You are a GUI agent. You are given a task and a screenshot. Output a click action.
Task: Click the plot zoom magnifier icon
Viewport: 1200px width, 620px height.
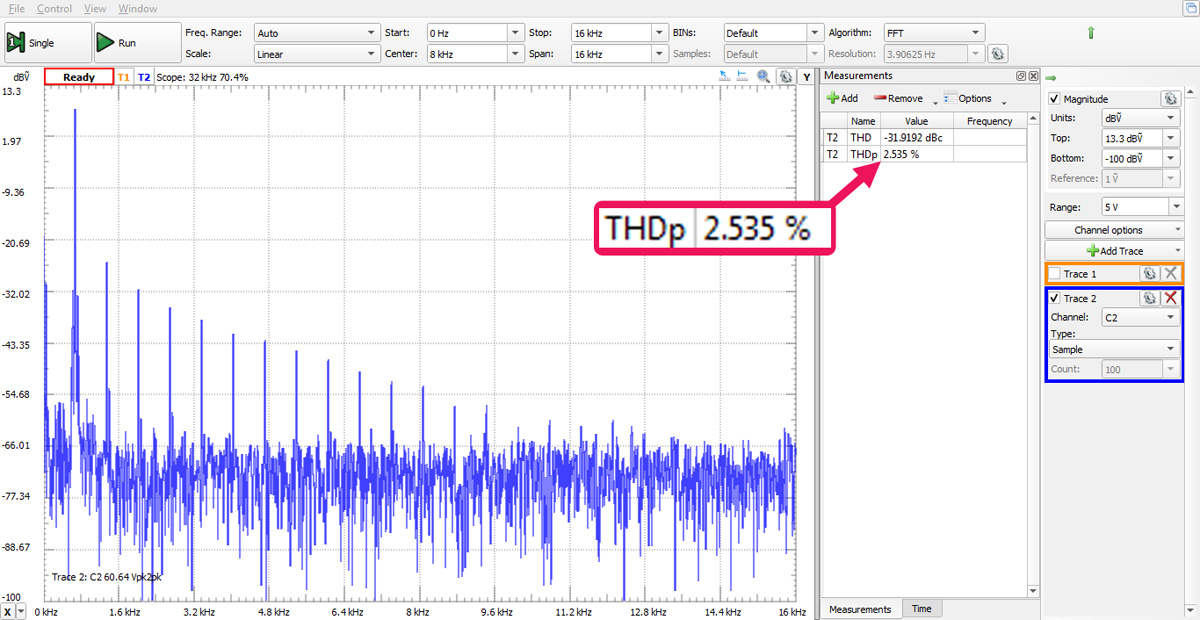764,76
